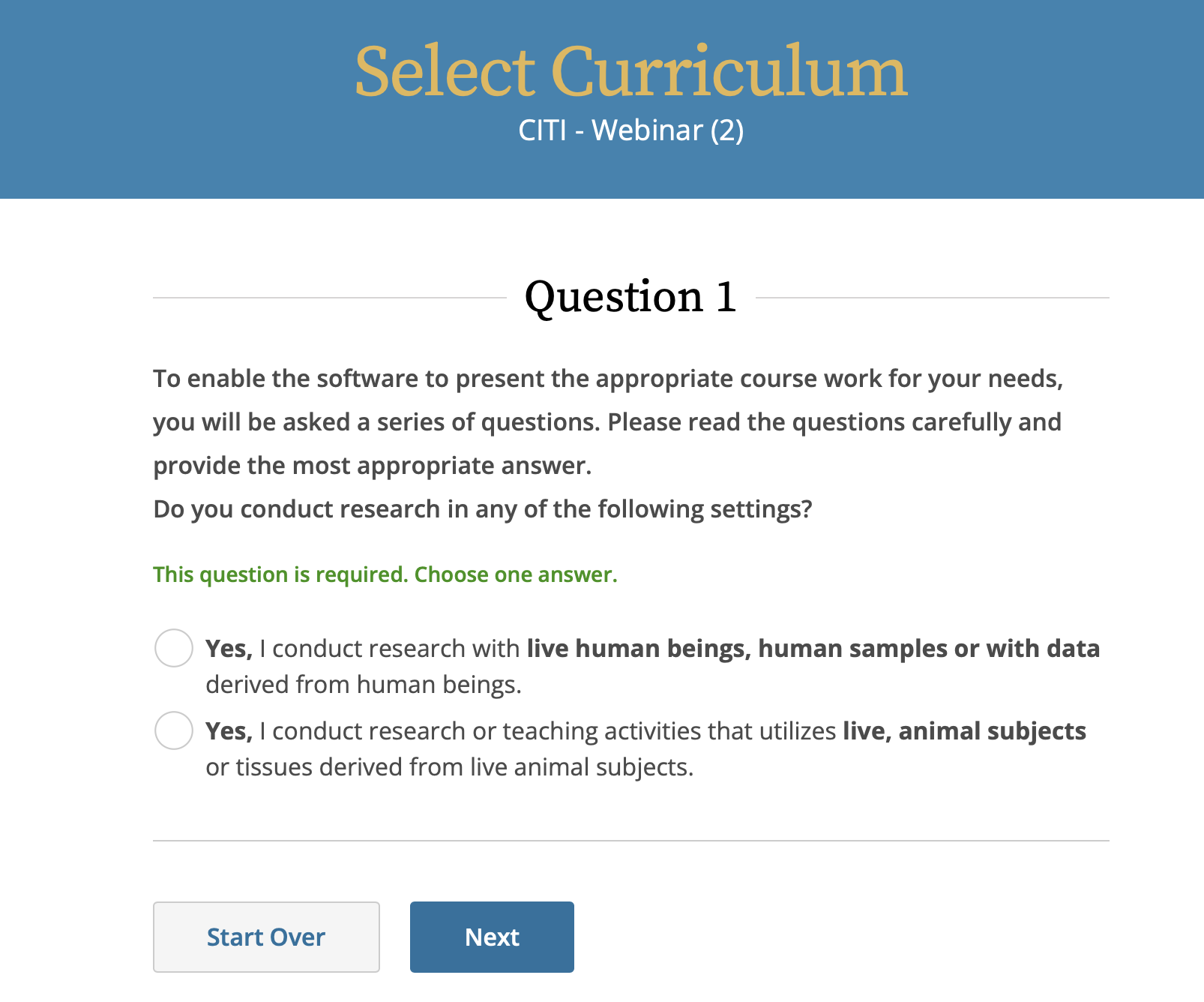Click the blue Next action button
Image resolution: width=1204 pixels, height=1002 pixels.
(x=491, y=937)
